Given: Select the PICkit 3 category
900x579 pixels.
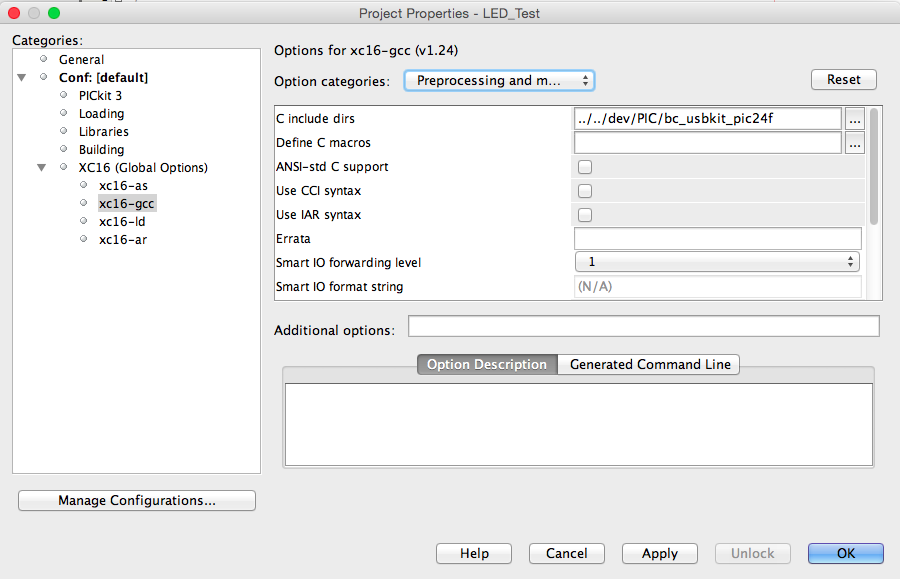Looking at the screenshot, I should point(100,96).
